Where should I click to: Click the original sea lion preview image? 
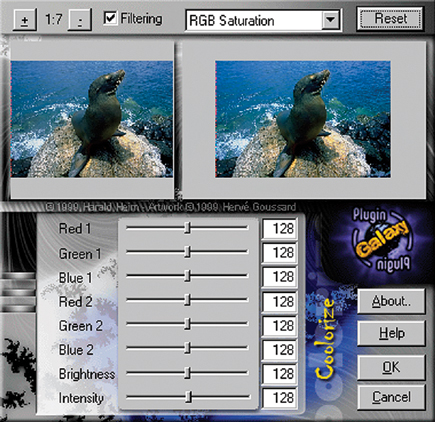click(x=92, y=119)
